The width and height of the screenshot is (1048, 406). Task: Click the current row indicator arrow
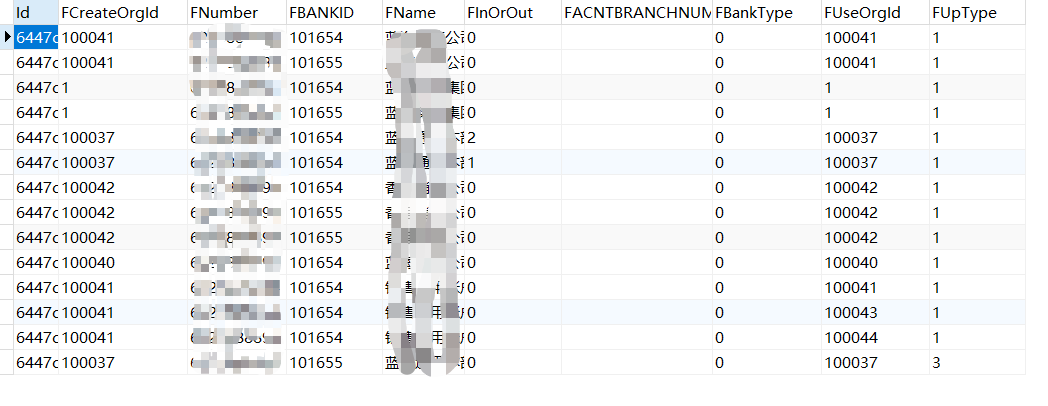pos(8,38)
